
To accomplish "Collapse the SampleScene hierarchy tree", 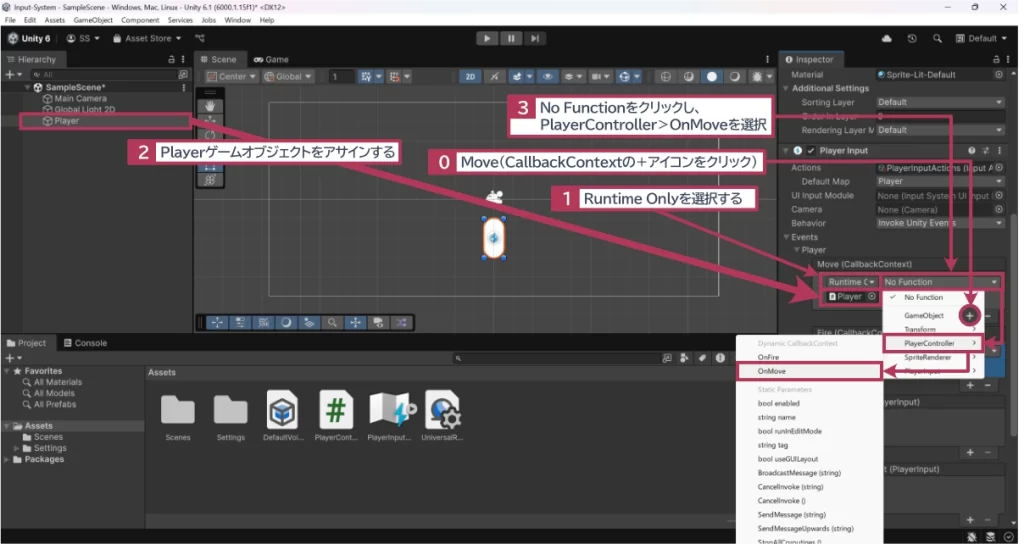I will [x=27, y=87].
